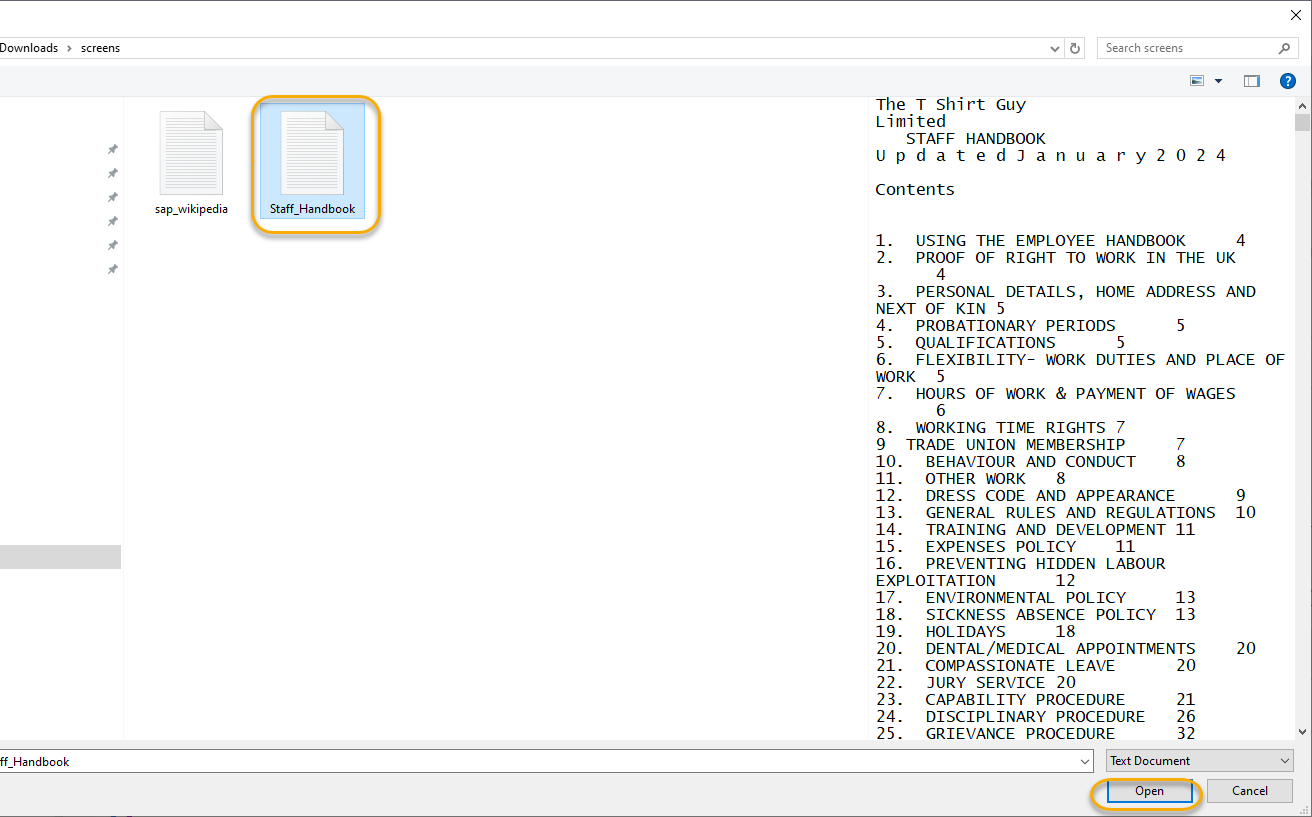Click the refresh button beside address bar
Screen dimensions: 1312x817
click(1076, 48)
